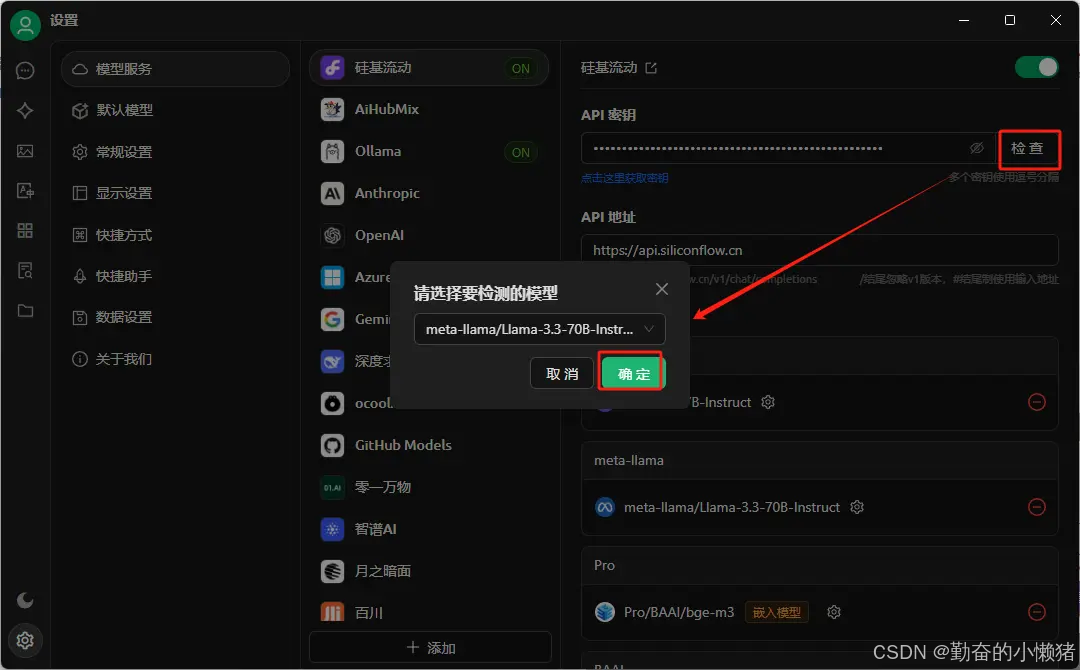
Task: Select the 智谱AI provider
Action: point(428,529)
